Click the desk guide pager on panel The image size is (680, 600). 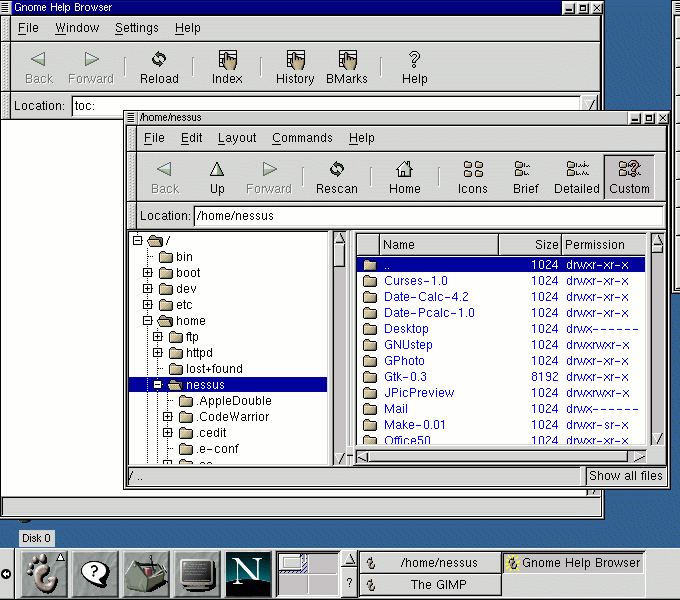click(x=307, y=574)
